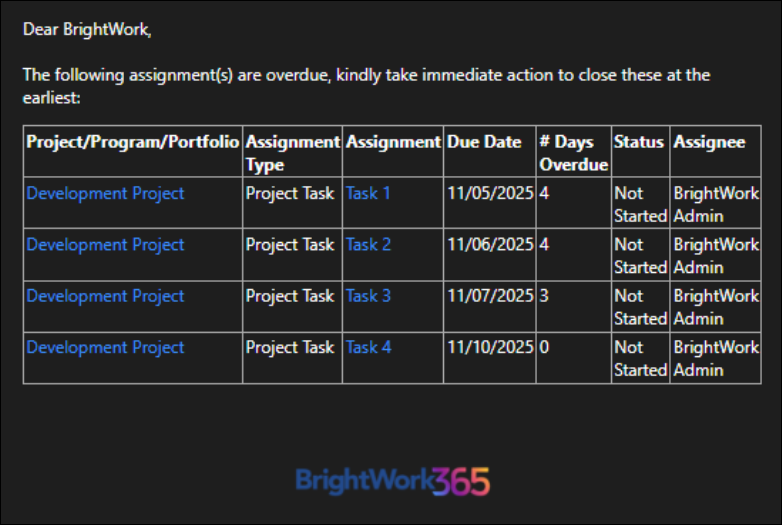Click days overdue value 3 in Task 3 row
This screenshot has width=782, height=525.
tap(544, 296)
